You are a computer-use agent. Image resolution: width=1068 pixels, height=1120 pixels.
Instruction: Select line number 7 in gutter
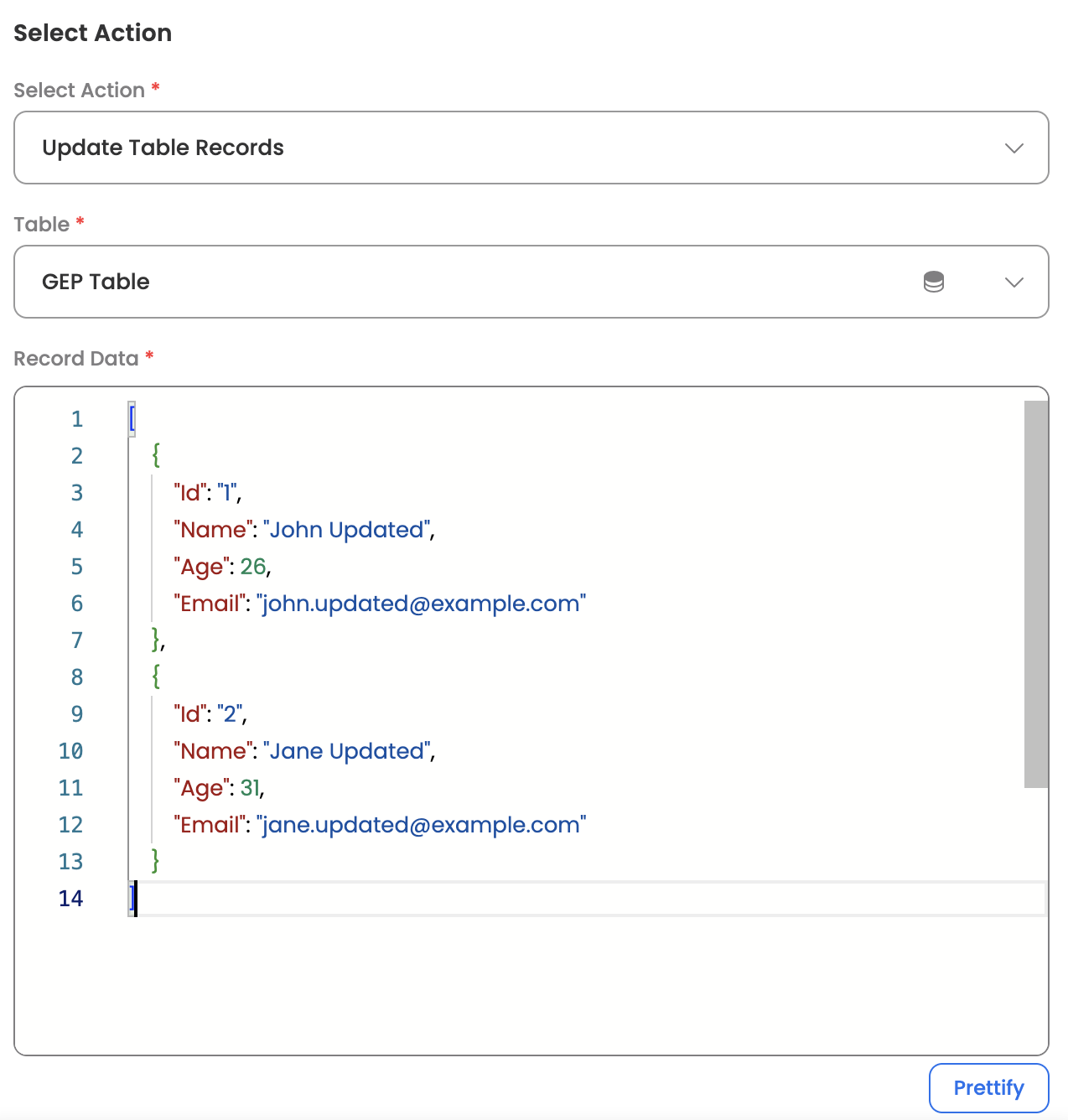pos(77,640)
